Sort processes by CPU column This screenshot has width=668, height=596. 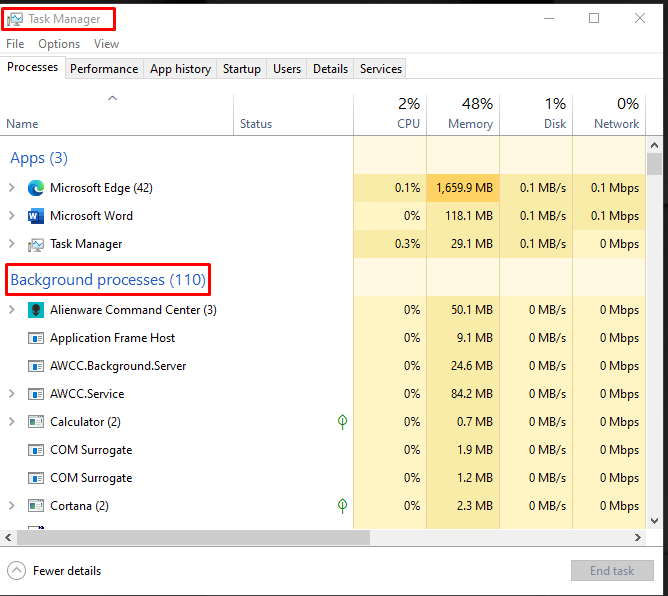click(390, 114)
